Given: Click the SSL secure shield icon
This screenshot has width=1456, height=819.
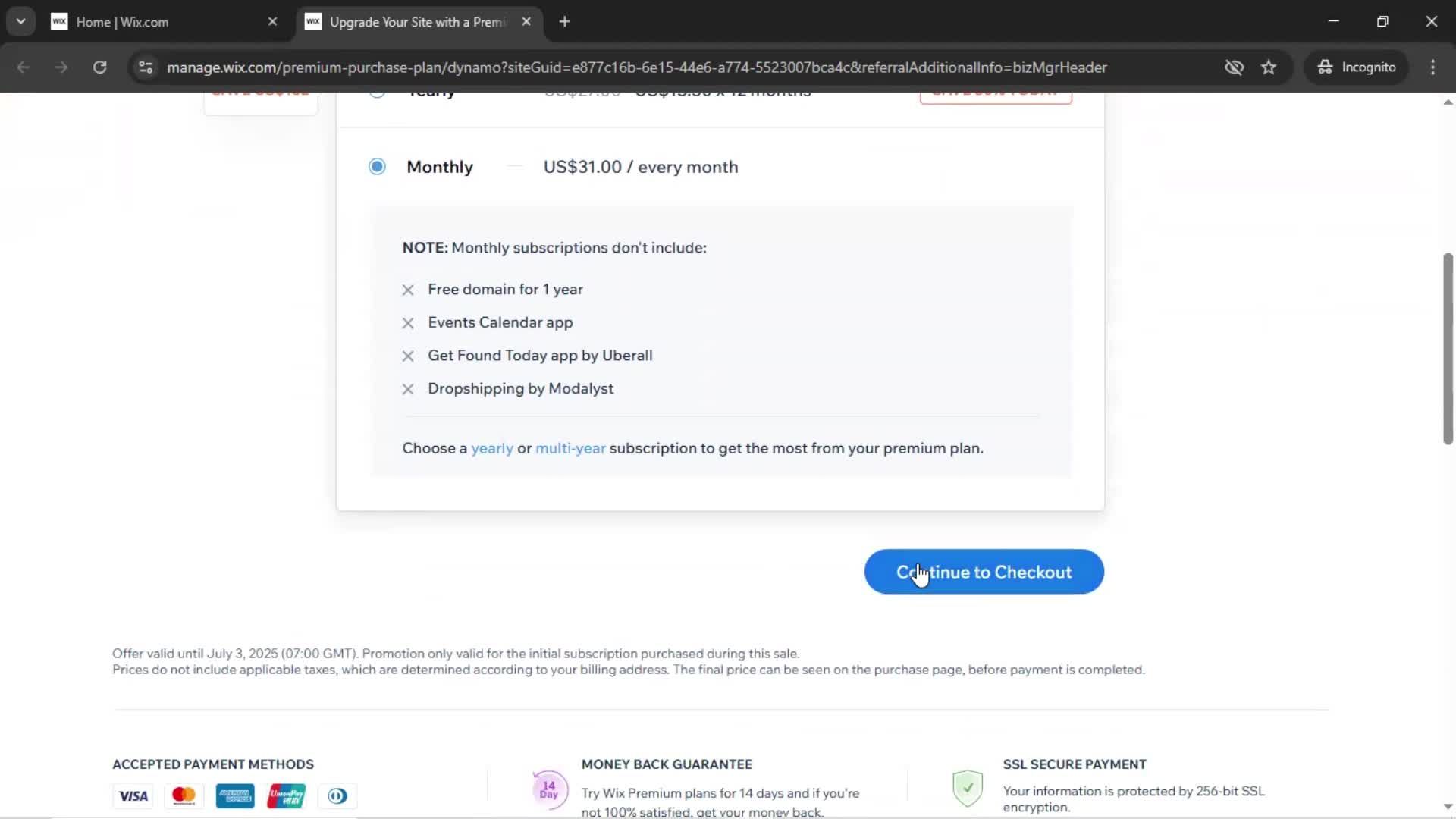Looking at the screenshot, I should coord(968,789).
